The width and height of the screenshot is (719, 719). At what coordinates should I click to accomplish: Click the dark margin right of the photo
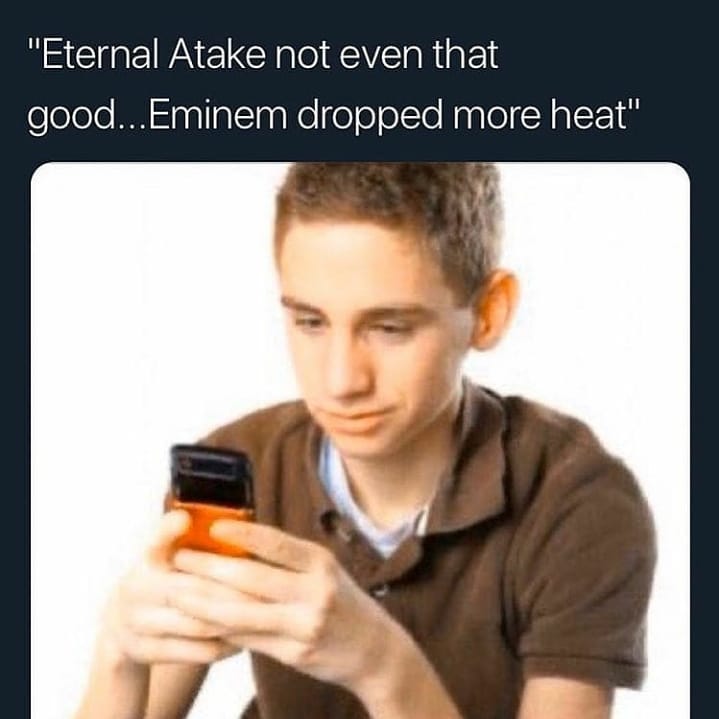(x=705, y=440)
